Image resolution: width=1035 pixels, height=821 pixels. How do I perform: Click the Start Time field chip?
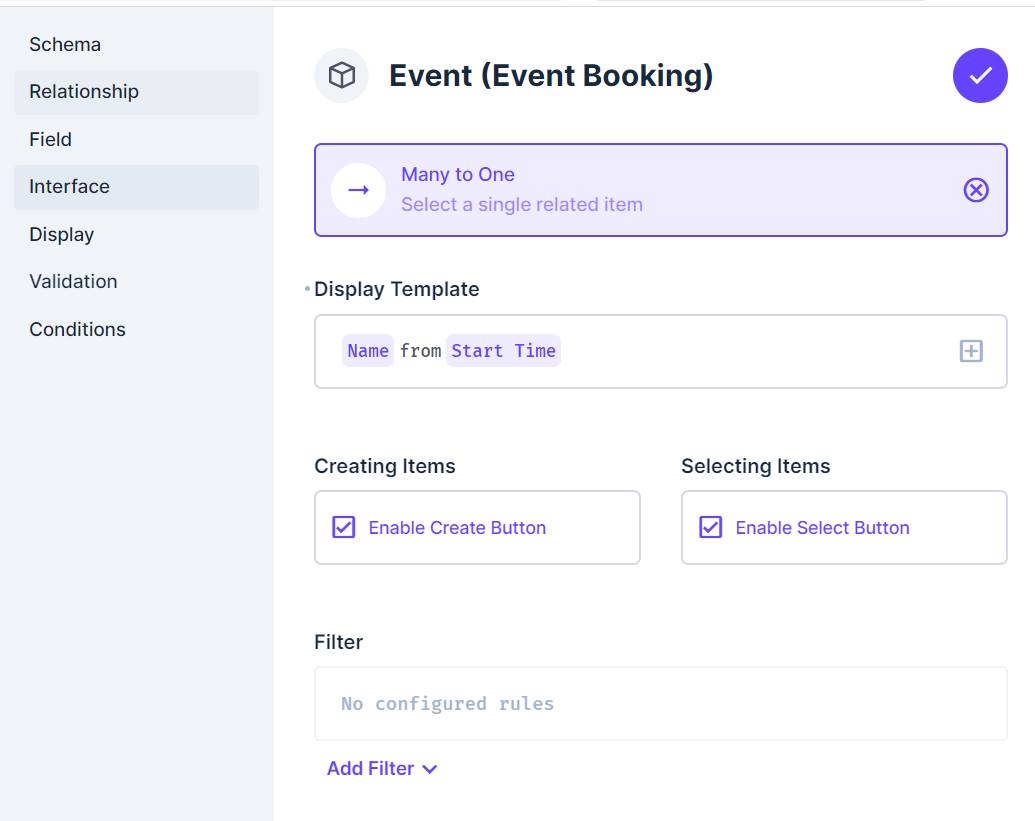pos(503,351)
